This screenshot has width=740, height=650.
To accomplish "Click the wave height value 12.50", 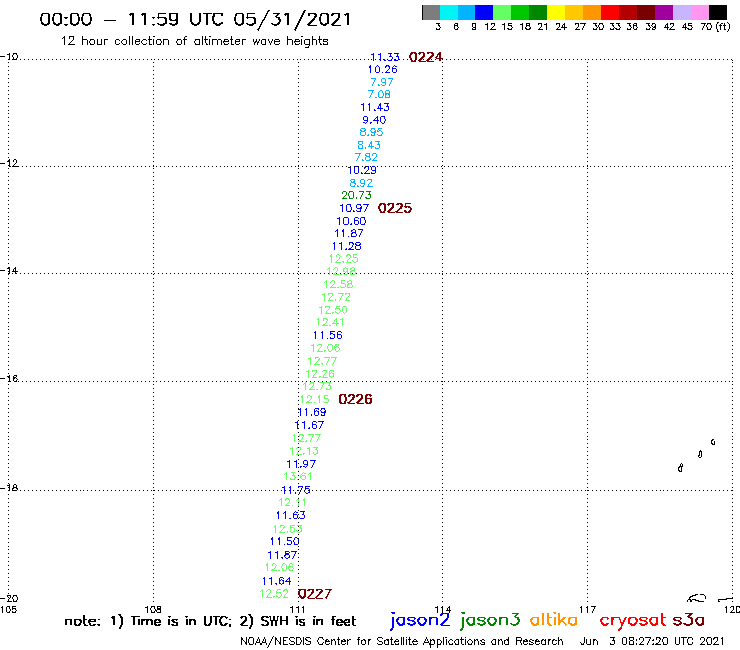I will click(333, 310).
